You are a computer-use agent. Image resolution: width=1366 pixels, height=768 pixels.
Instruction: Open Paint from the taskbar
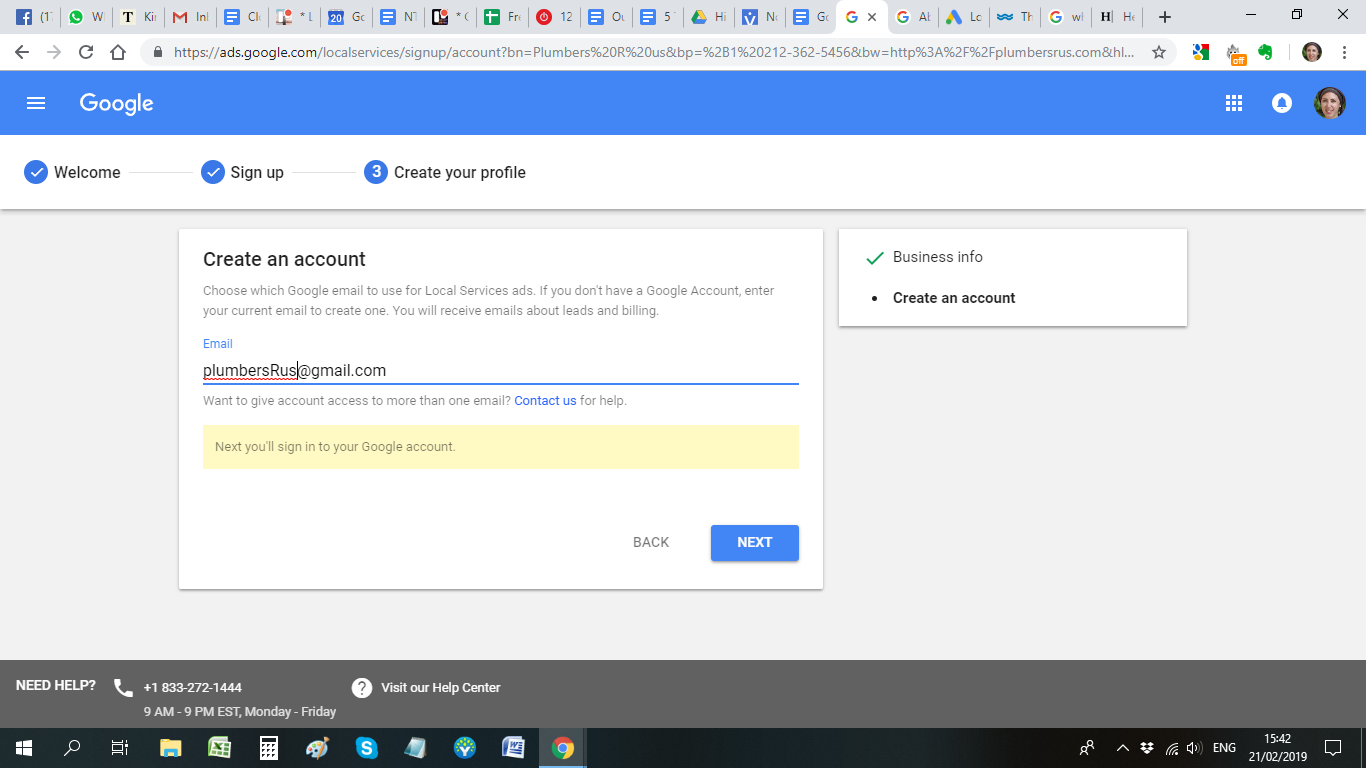[317, 748]
